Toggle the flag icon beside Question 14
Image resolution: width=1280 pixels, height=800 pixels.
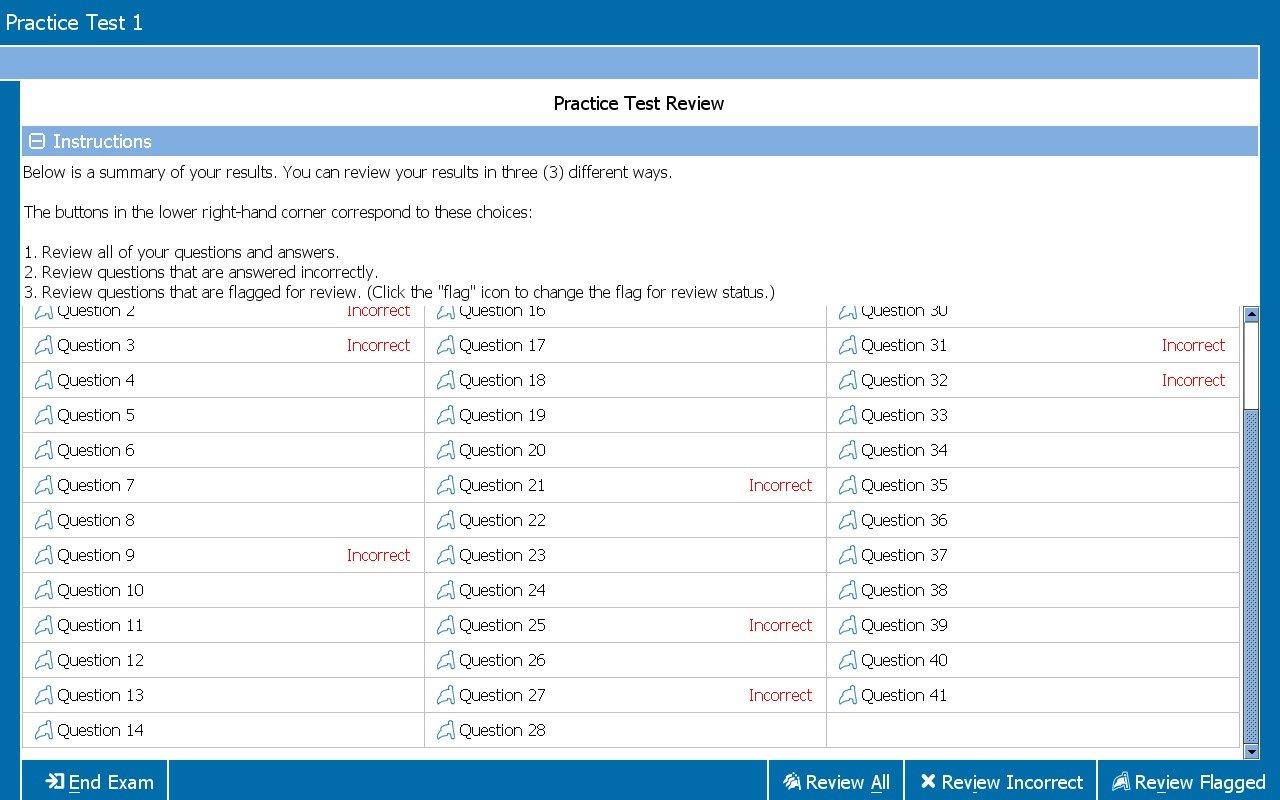coord(43,730)
